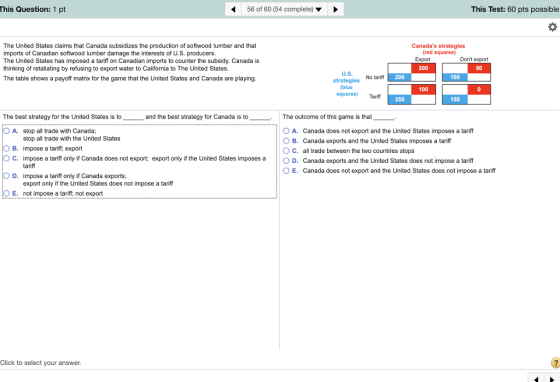The width and height of the screenshot is (560, 382).
Task: Select option C: impose a tariff only if Canada does not export
Action: [6, 159]
